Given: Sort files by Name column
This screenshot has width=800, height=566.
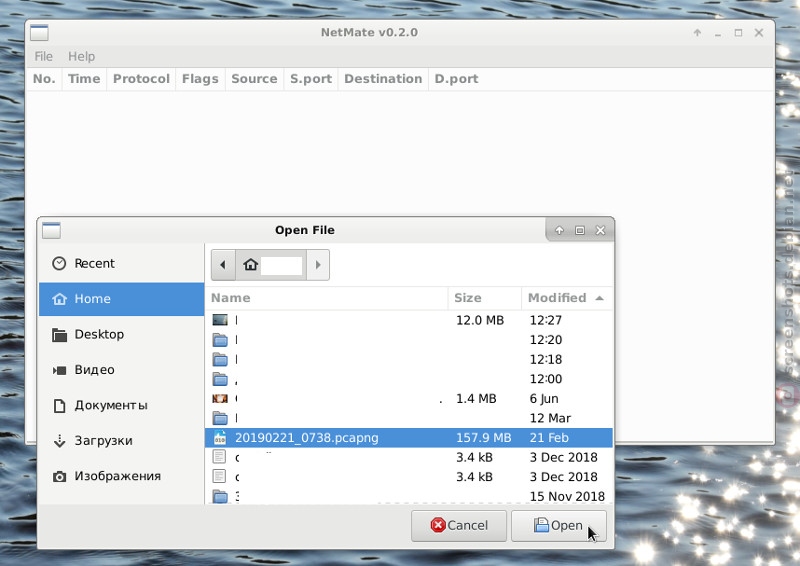Looking at the screenshot, I should (x=327, y=298).
